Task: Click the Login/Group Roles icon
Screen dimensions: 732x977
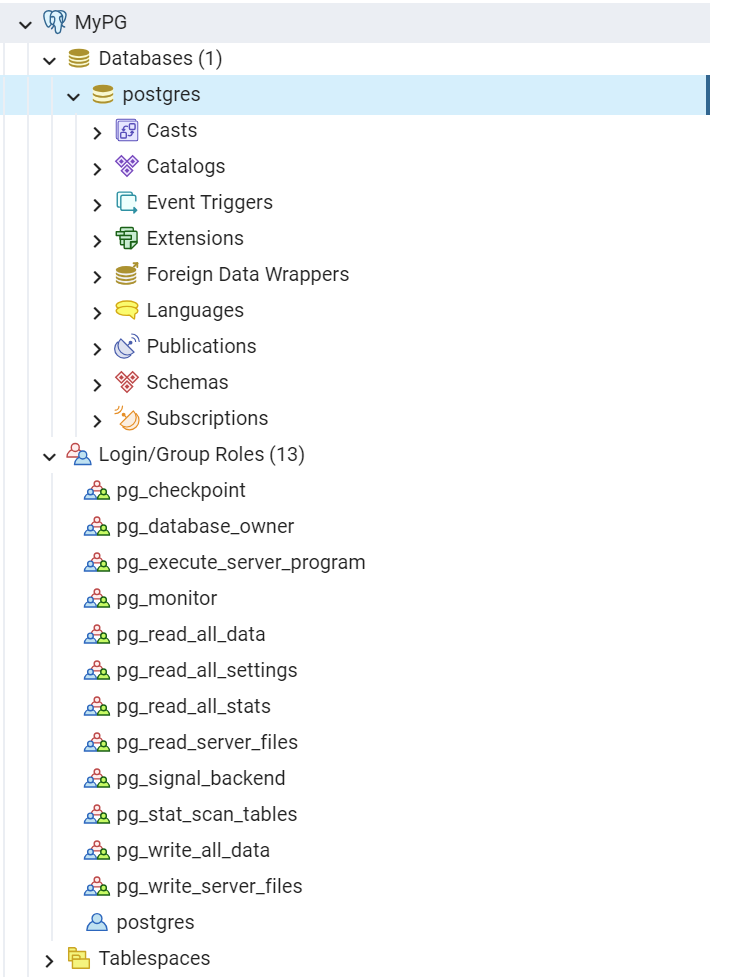Action: tap(79, 454)
